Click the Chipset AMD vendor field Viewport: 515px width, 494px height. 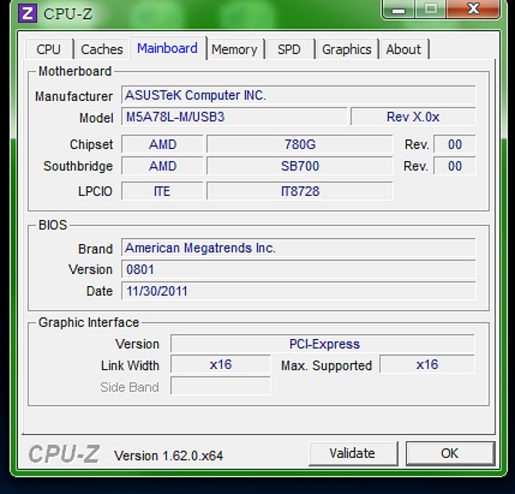[x=162, y=144]
